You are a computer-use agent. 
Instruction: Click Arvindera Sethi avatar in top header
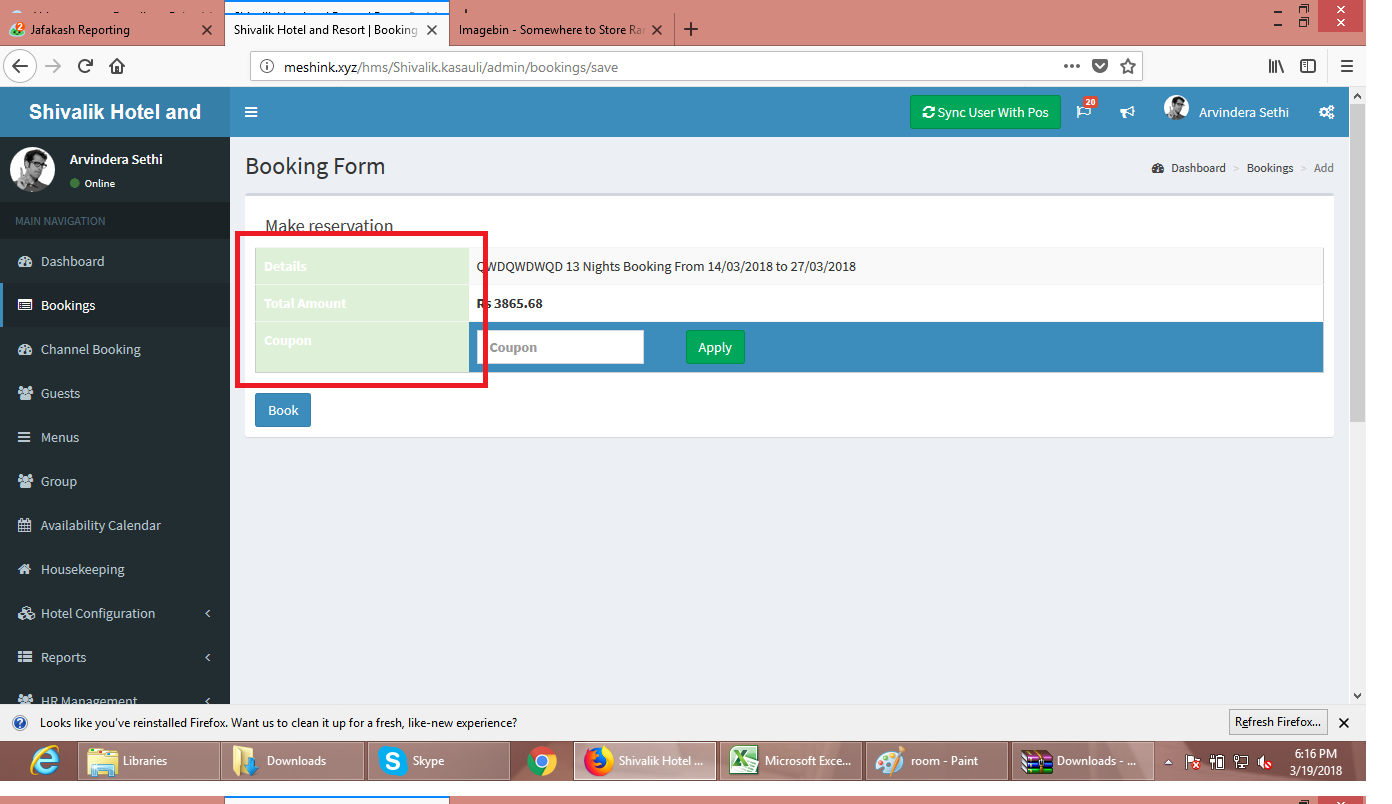tap(1176, 109)
